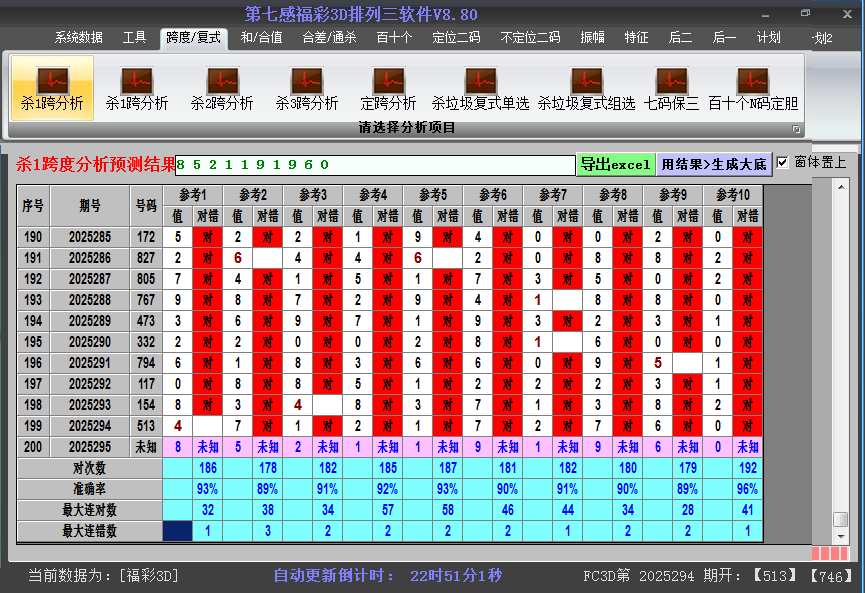Select the 杀3跨分析 analysis icon

(x=307, y=88)
